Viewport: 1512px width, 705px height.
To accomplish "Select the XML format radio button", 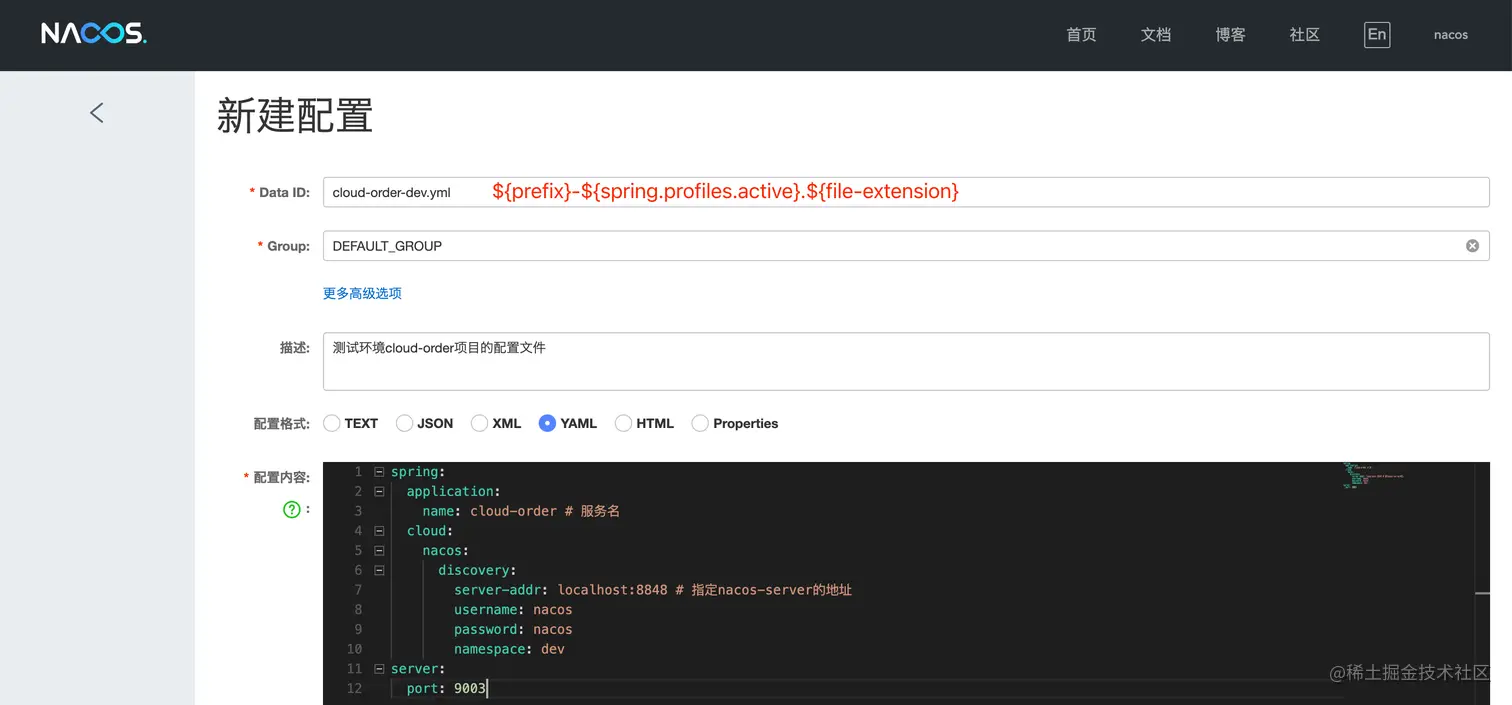I will coord(479,423).
